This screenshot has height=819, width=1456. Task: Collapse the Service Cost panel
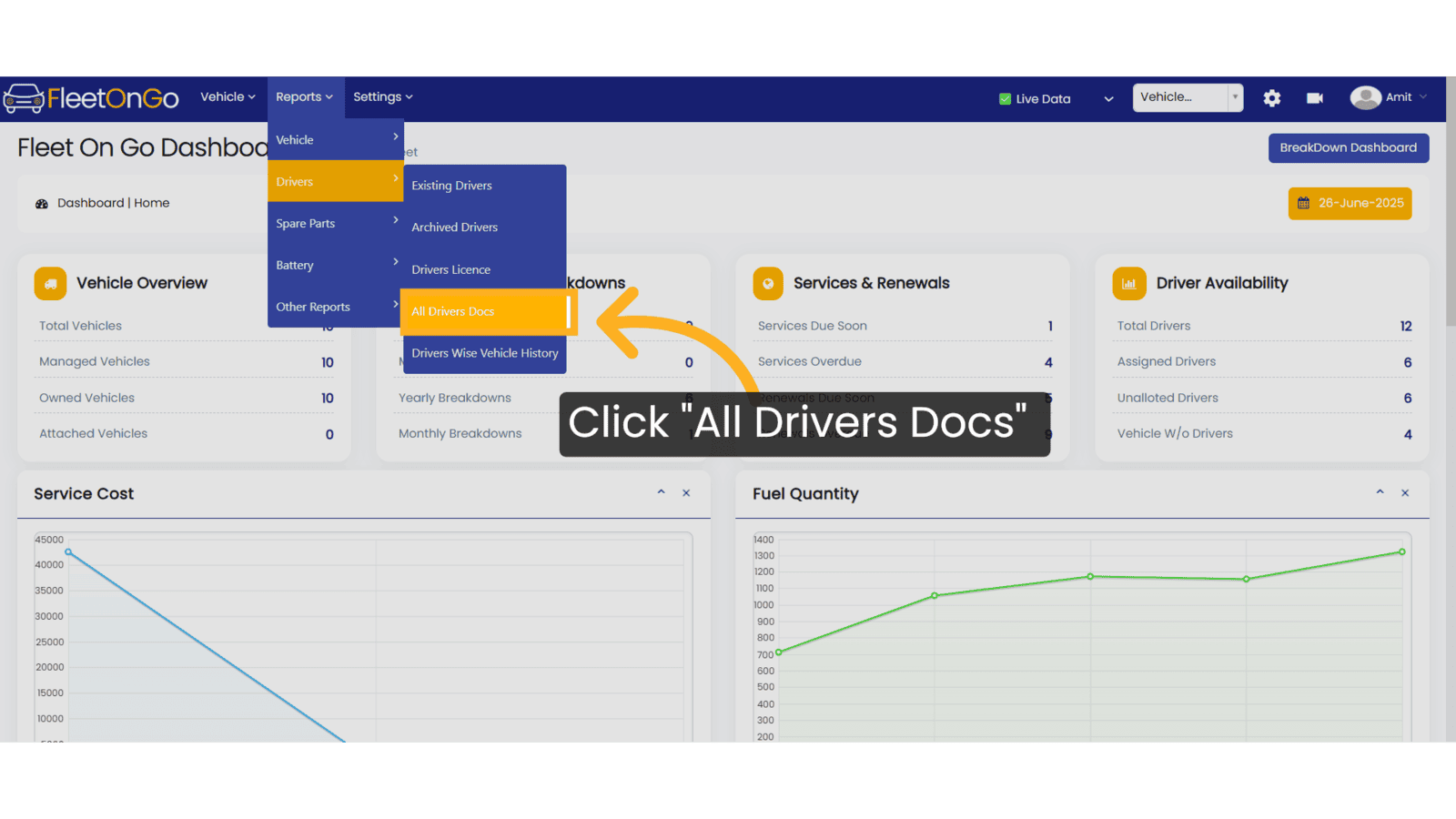click(662, 492)
